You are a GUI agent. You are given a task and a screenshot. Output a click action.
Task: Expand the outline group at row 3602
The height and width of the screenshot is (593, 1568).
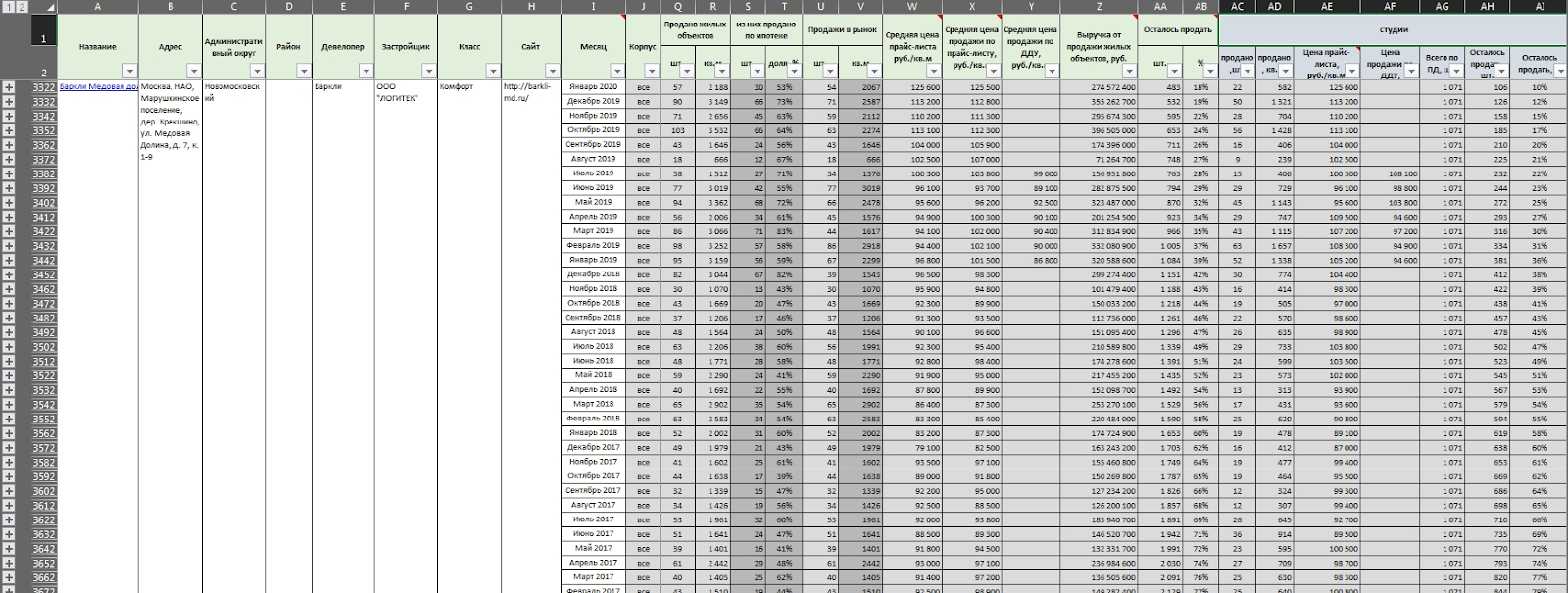click(9, 491)
